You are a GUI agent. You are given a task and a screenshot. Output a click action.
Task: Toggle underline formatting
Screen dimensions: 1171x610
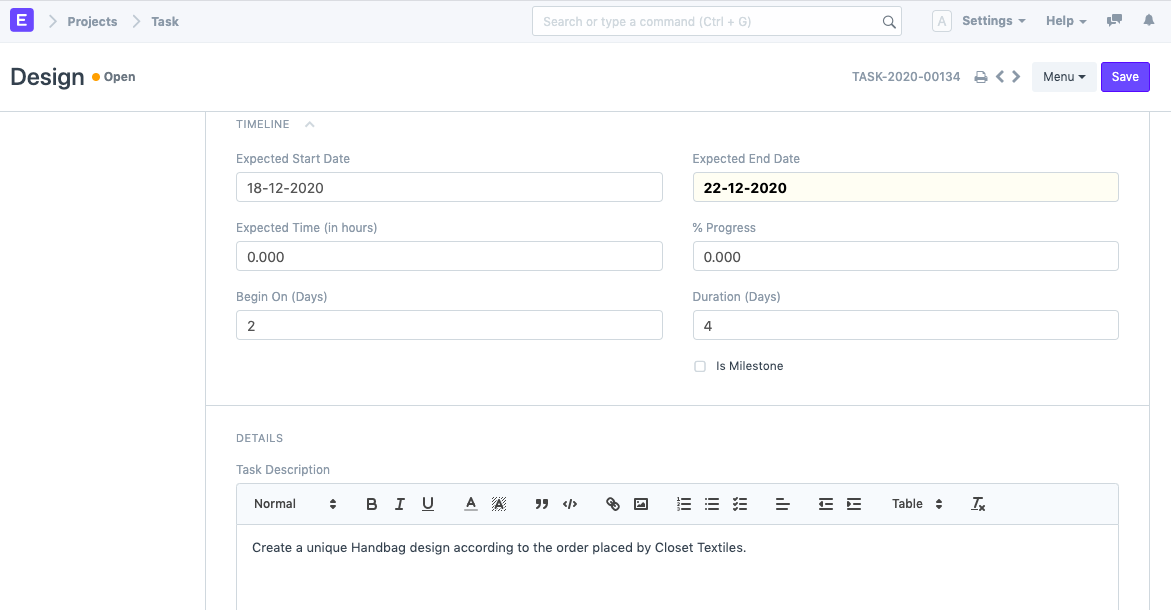(x=427, y=504)
